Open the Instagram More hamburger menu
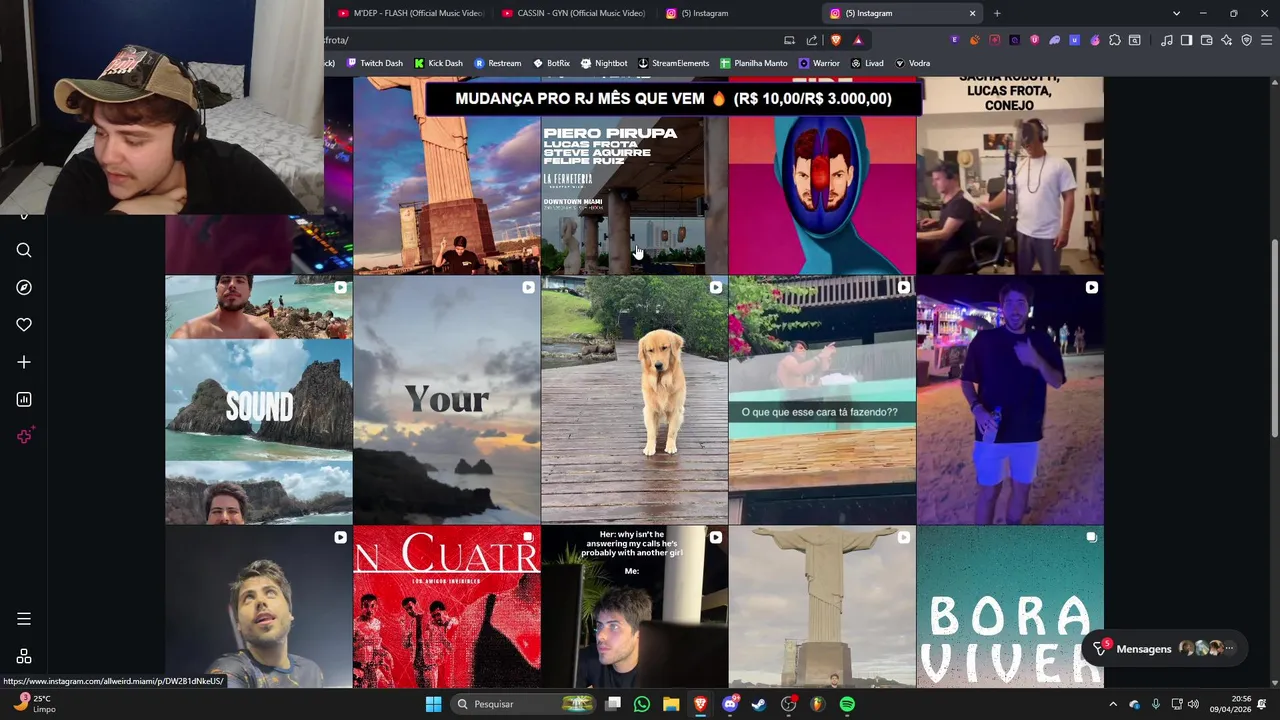 click(24, 619)
